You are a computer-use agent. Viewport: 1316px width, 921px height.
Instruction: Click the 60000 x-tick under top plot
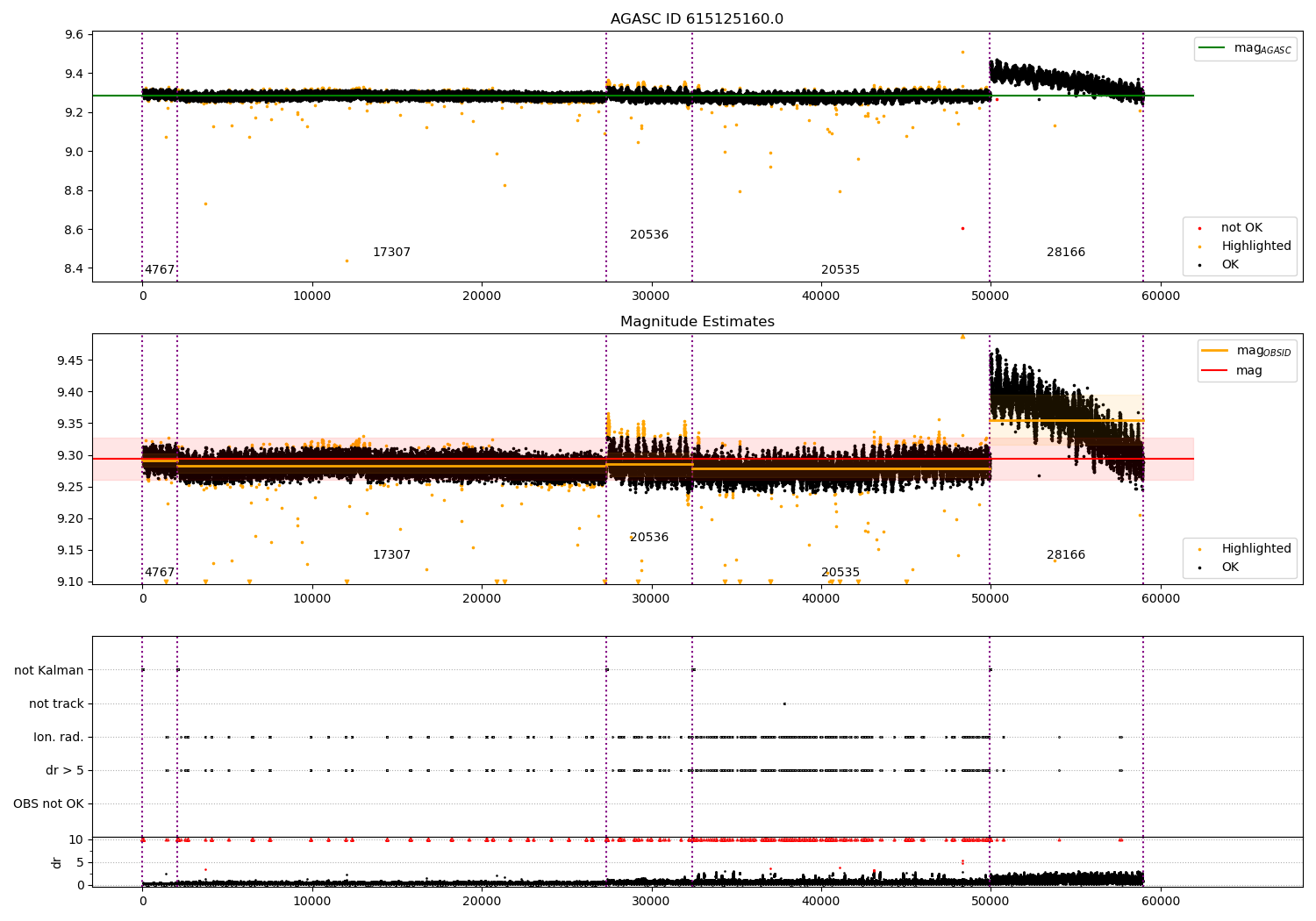pos(1161,296)
